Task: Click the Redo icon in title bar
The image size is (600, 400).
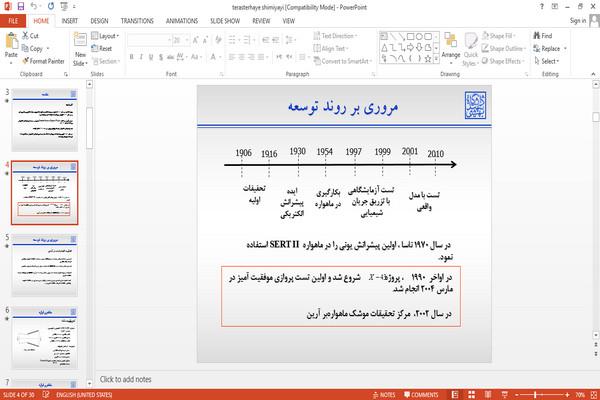Action: coord(51,6)
